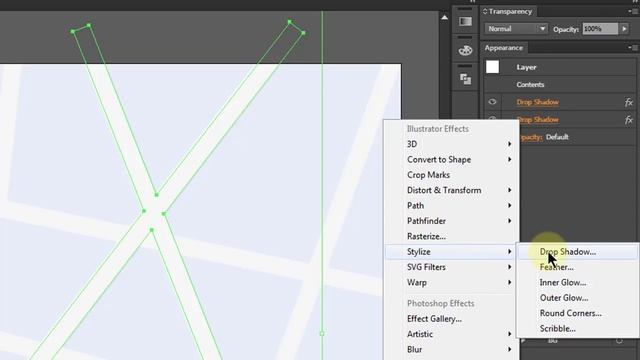Click the Layer thumbnail swatch in Appearance
The image size is (640, 360).
[492, 67]
